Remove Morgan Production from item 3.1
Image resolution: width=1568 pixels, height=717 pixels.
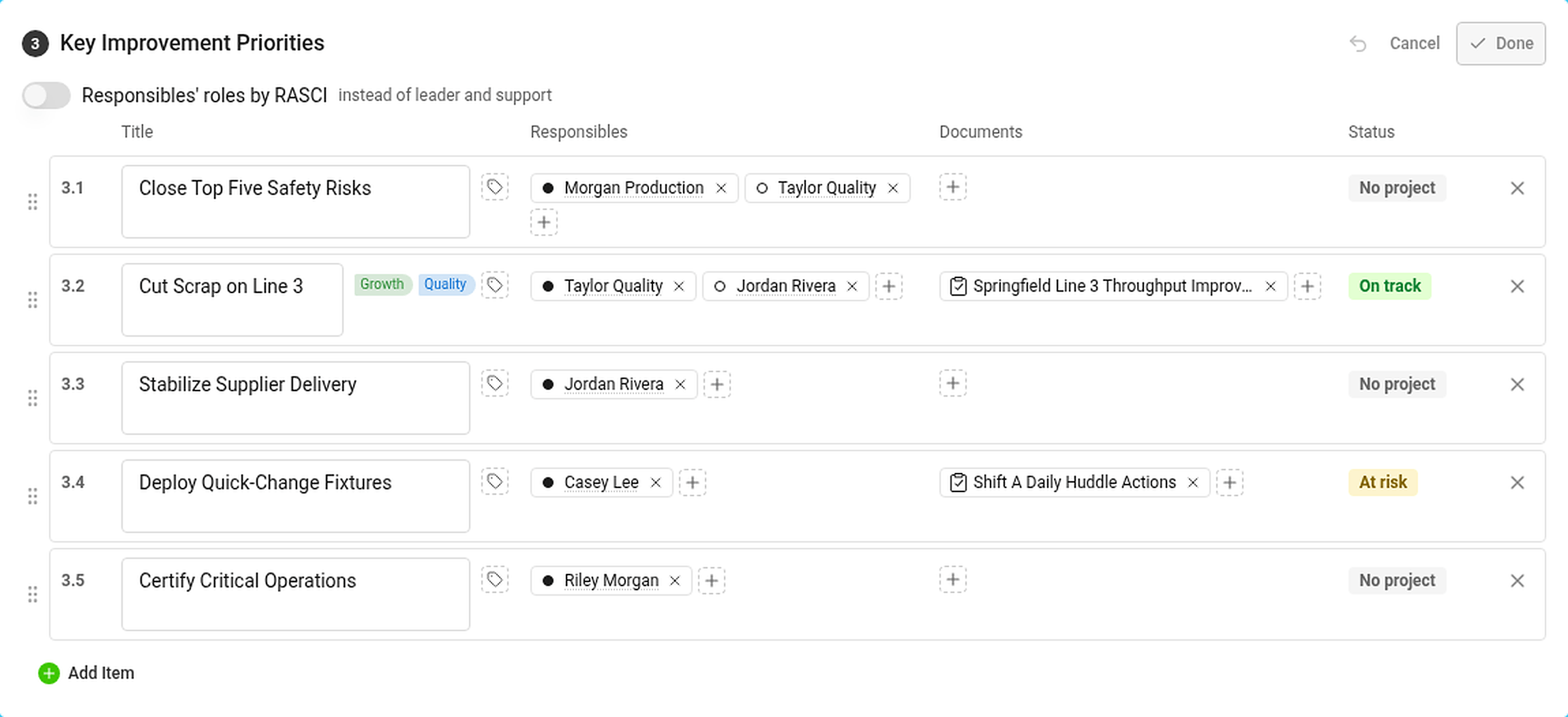(x=721, y=188)
